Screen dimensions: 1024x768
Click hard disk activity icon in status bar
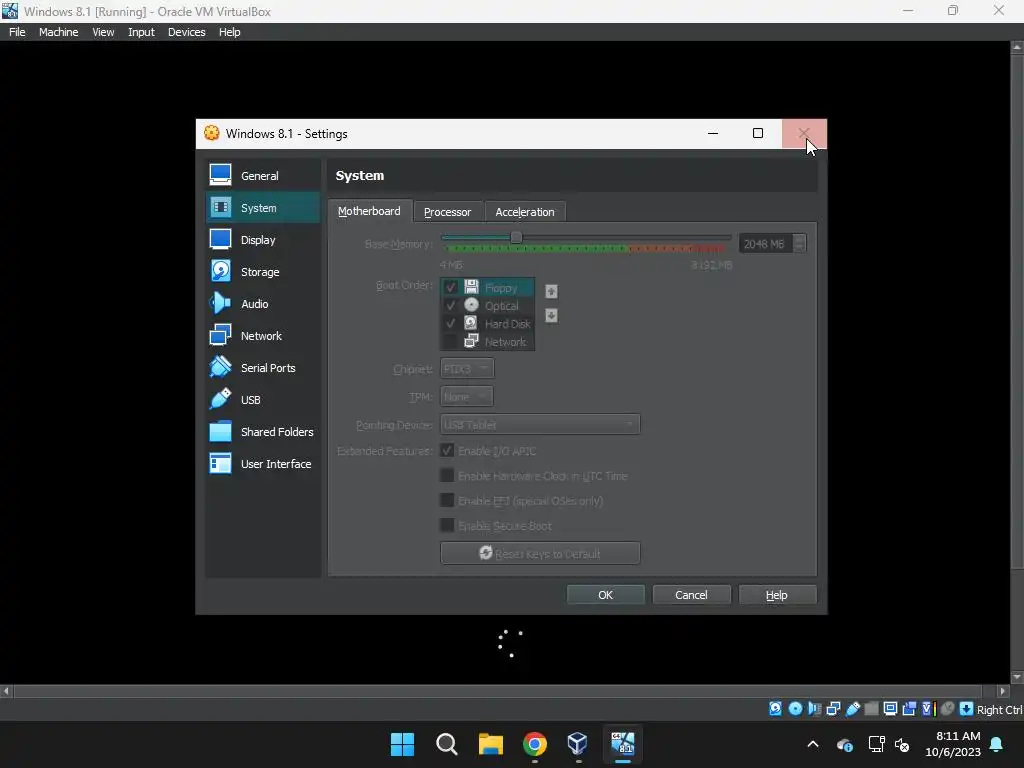pyautogui.click(x=775, y=709)
